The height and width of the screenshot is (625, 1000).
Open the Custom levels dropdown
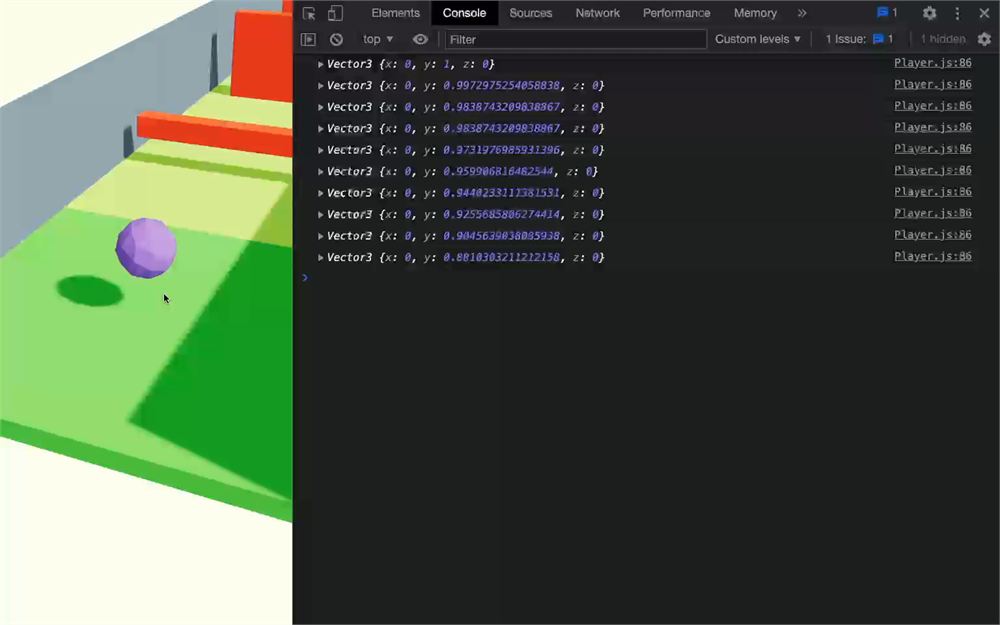757,40
